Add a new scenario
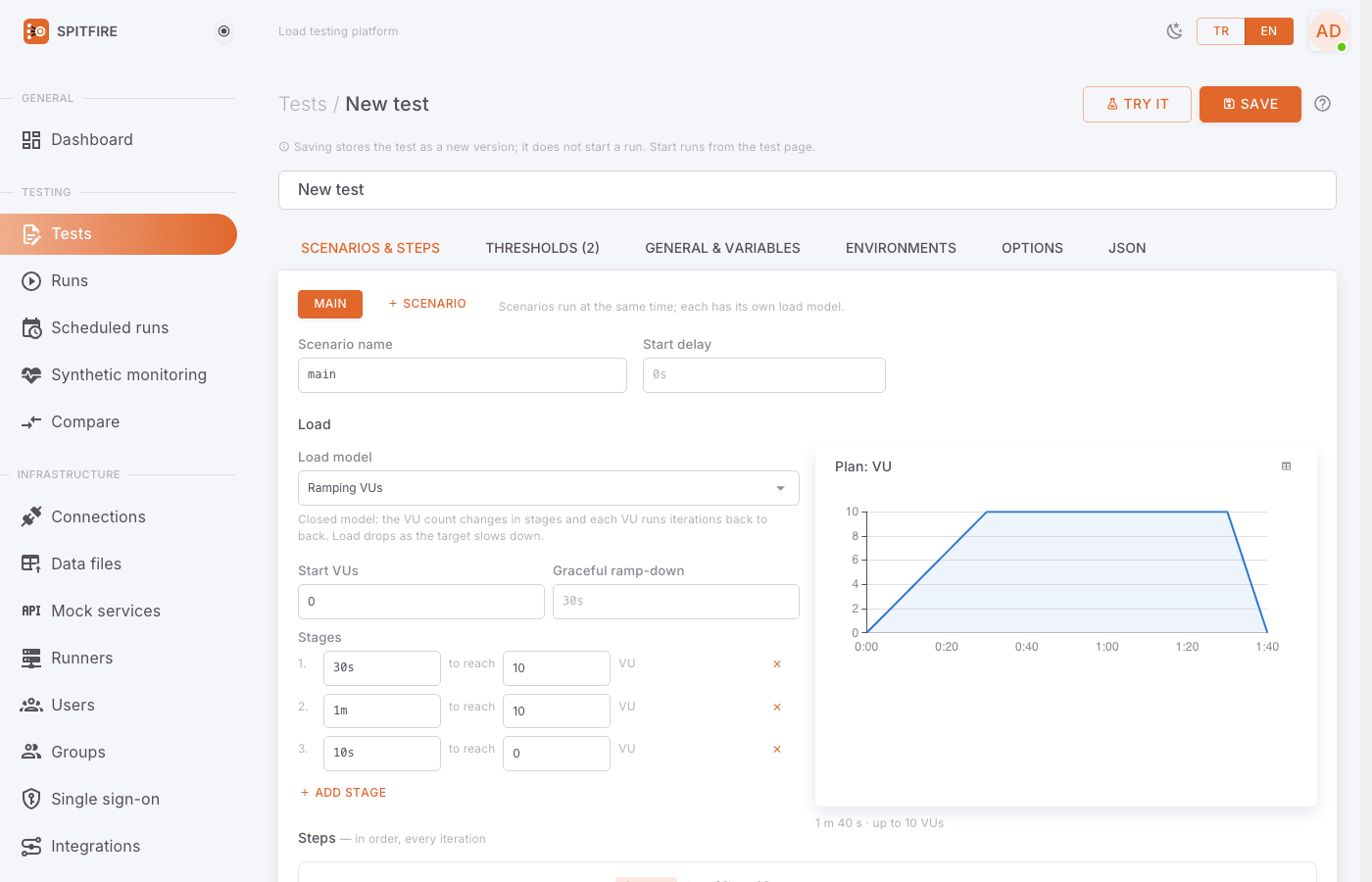The image size is (1372, 882). click(x=427, y=304)
